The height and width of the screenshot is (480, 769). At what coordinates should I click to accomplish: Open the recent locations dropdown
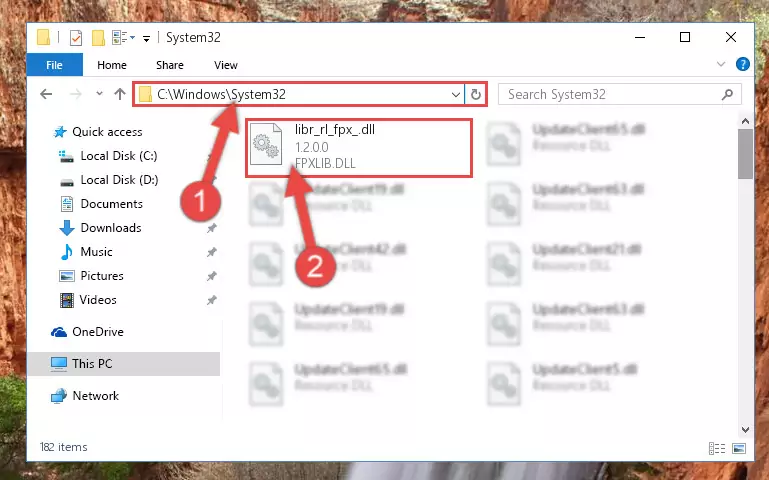tap(100, 93)
